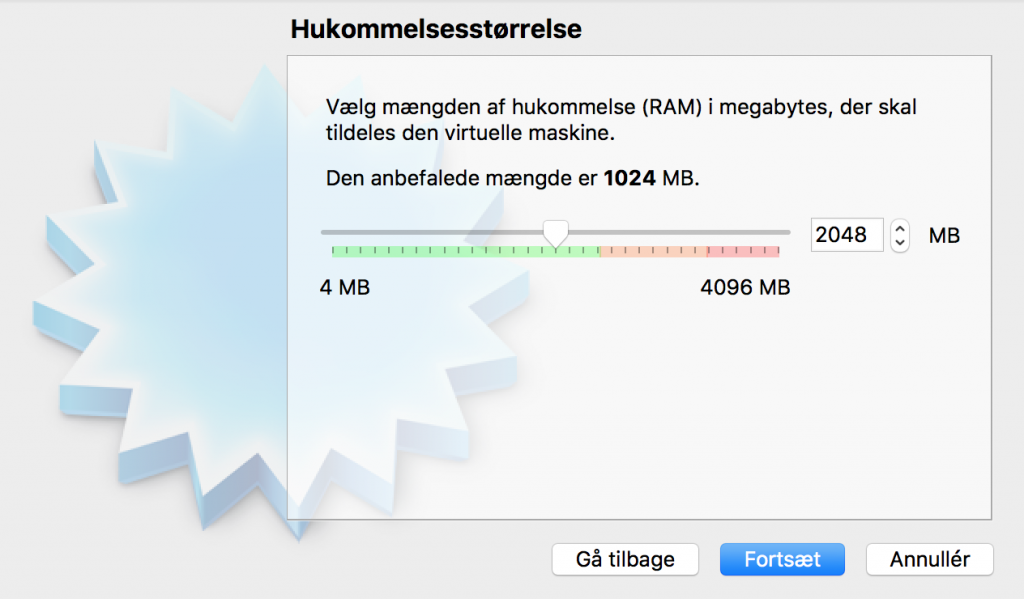The image size is (1024, 599).
Task: Increase memory with the stepper up arrow
Action: point(900,228)
